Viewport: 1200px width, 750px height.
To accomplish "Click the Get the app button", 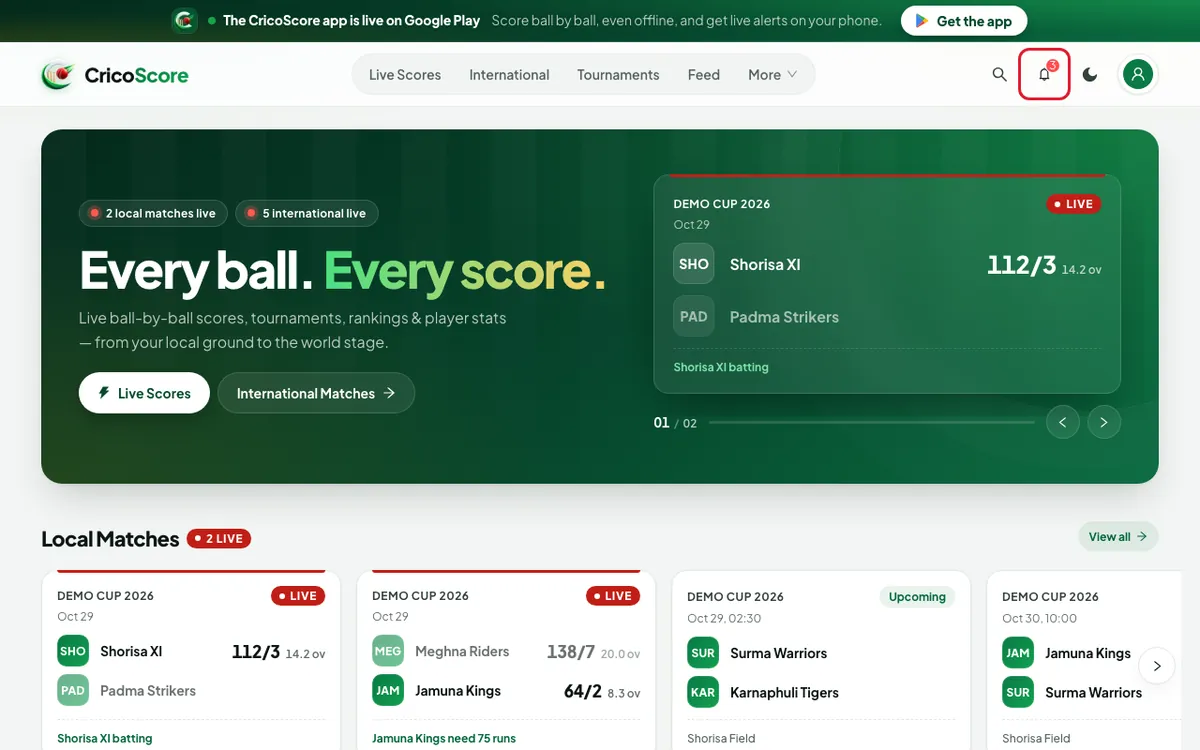I will (964, 21).
